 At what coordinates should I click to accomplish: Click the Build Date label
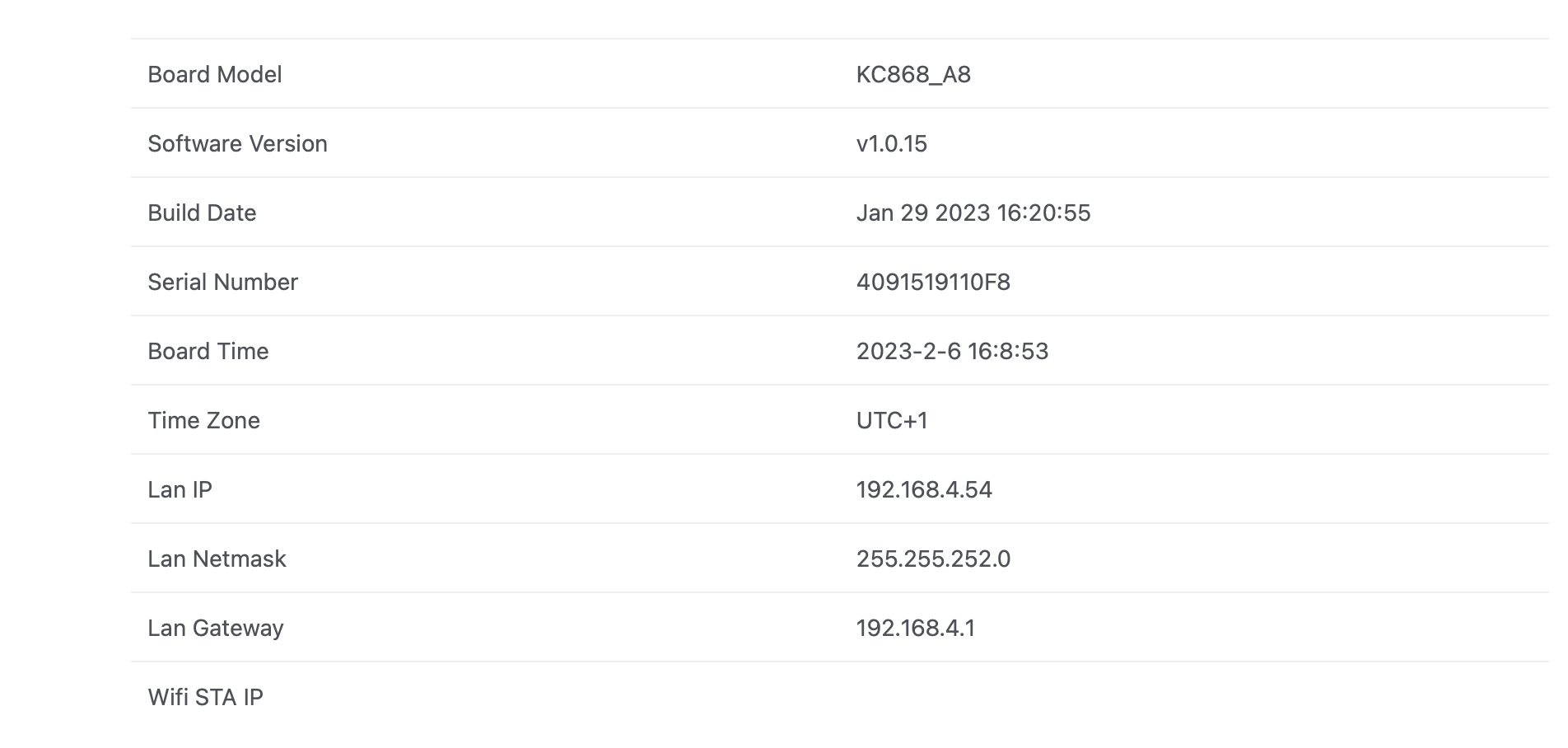click(x=202, y=213)
